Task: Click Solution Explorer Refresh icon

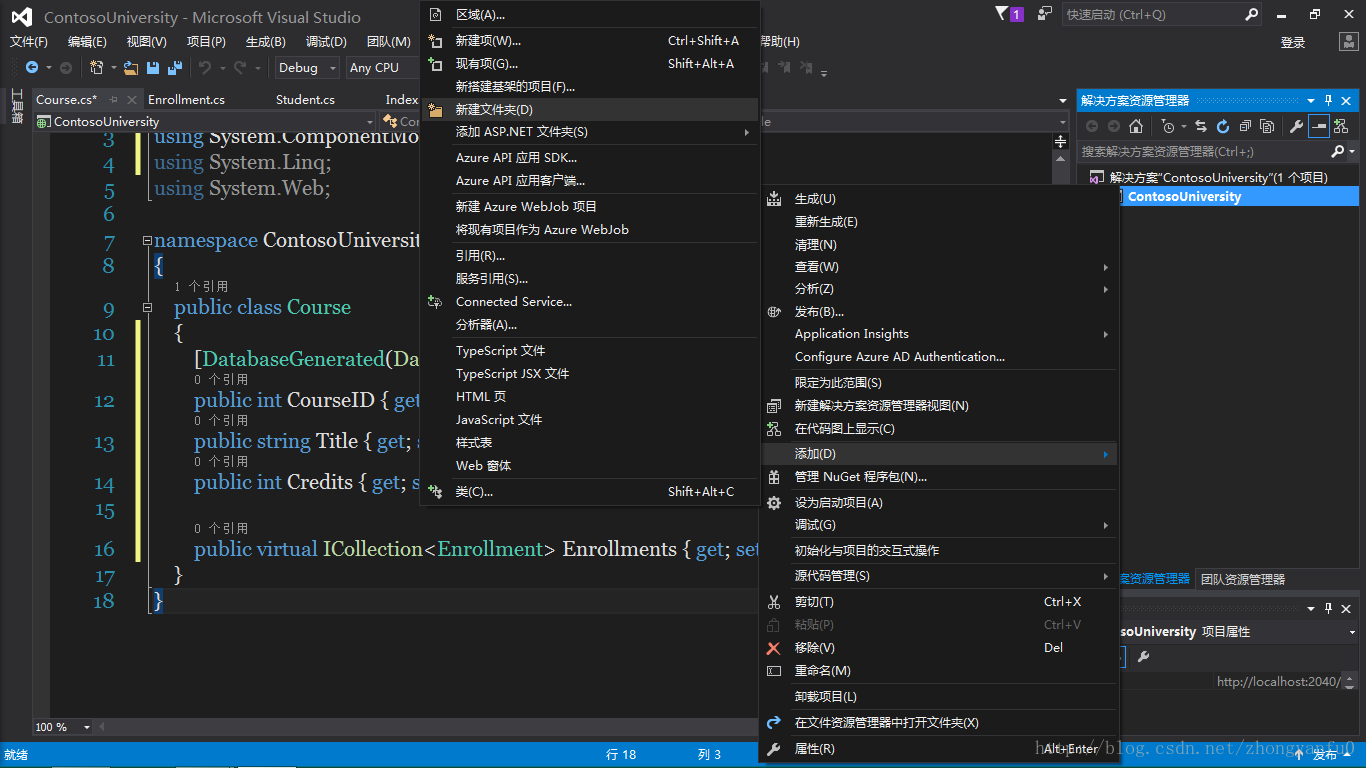Action: pos(1223,126)
